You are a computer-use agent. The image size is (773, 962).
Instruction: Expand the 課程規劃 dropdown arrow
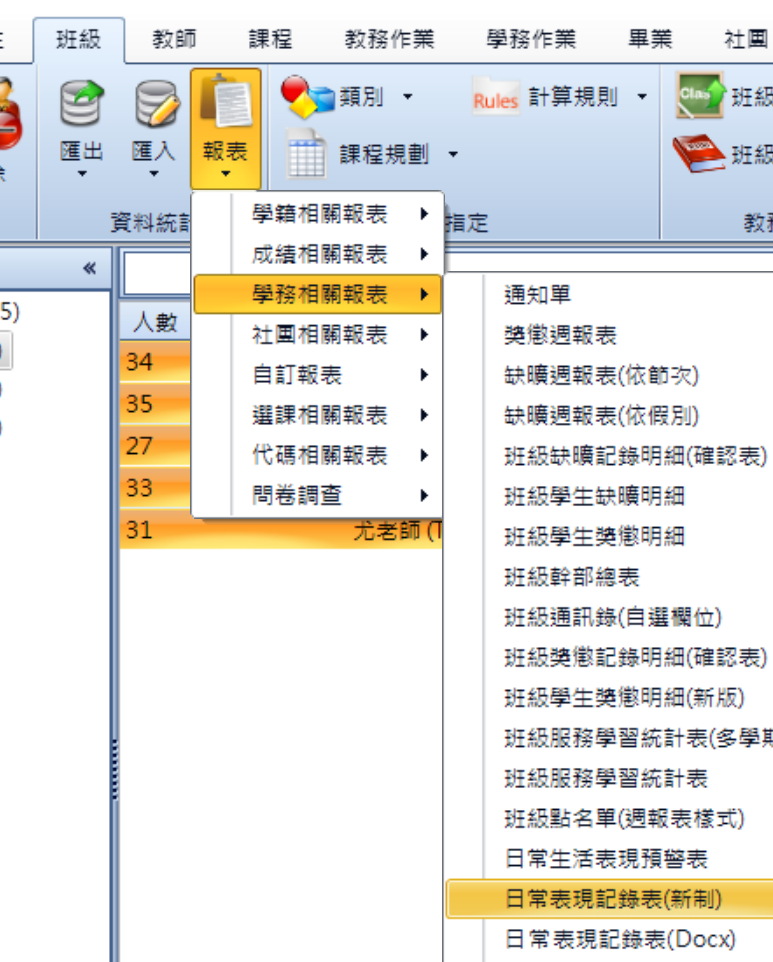tap(453, 154)
